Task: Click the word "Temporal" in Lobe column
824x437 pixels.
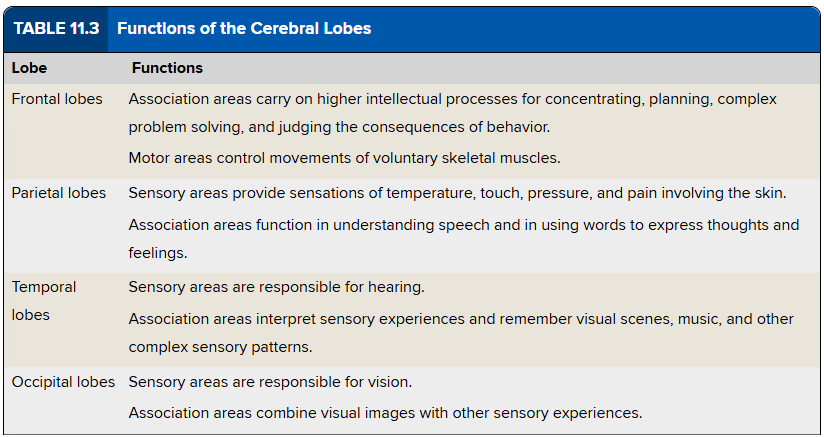Action: [44, 287]
